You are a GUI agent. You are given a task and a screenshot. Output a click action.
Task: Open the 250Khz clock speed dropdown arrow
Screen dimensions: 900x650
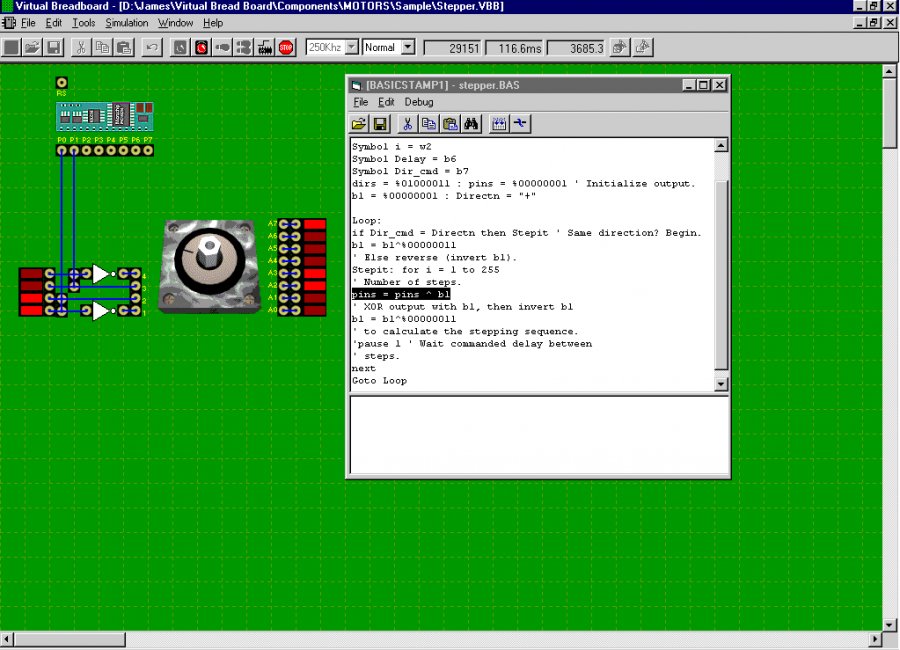pyautogui.click(x=352, y=47)
